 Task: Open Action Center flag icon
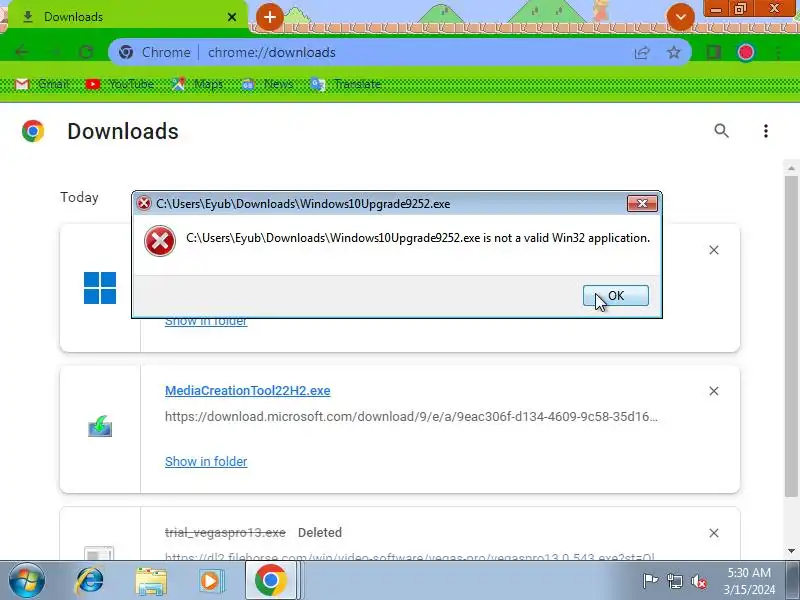pos(650,581)
